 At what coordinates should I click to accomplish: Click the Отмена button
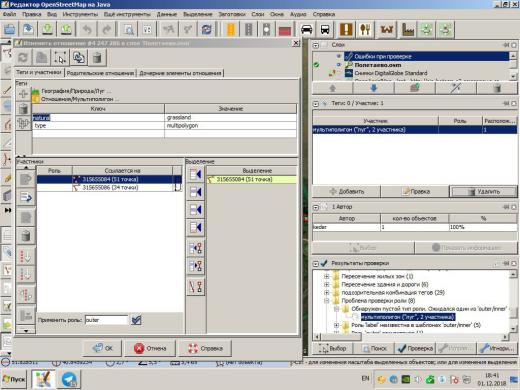(x=150, y=348)
